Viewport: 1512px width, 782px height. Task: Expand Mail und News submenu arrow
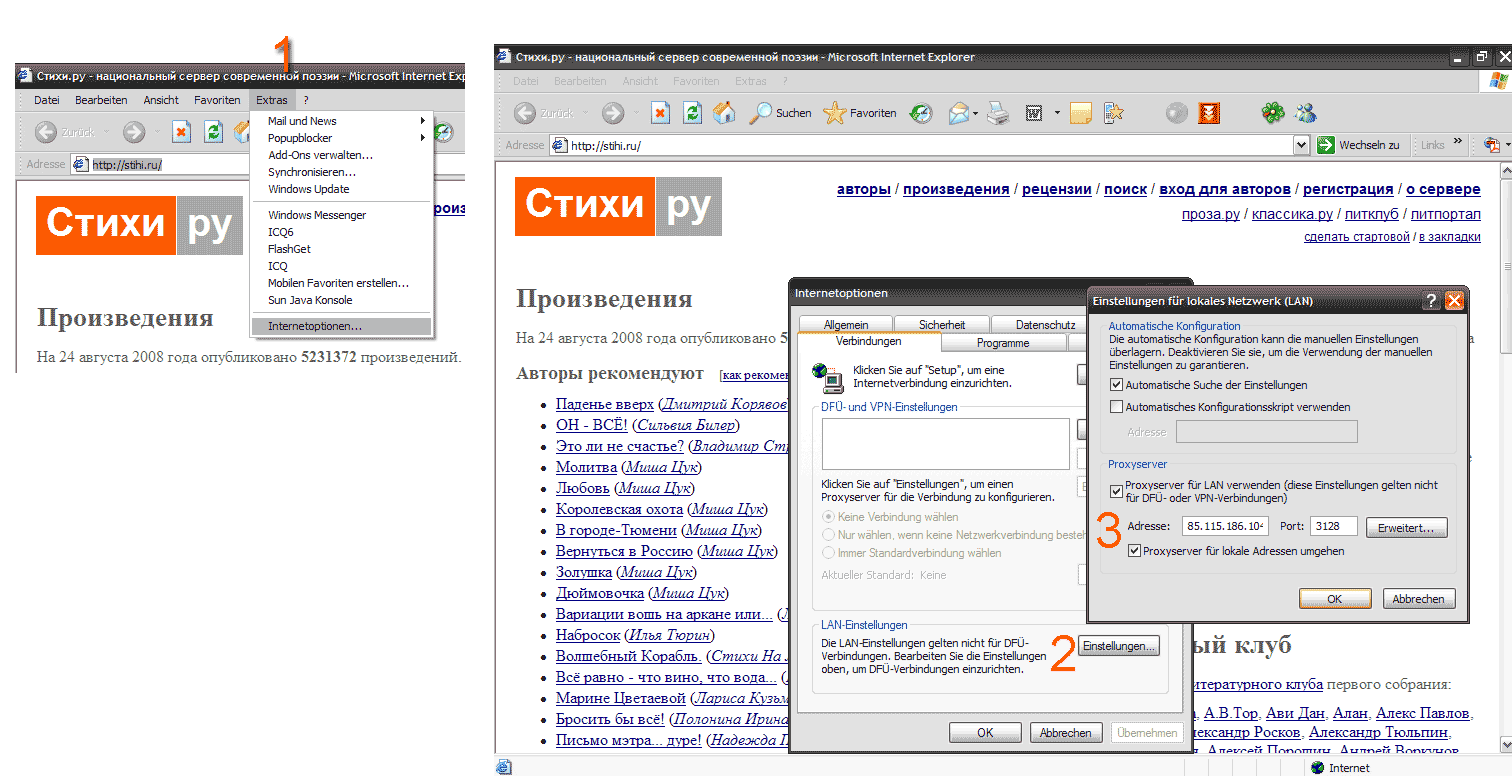(x=423, y=121)
